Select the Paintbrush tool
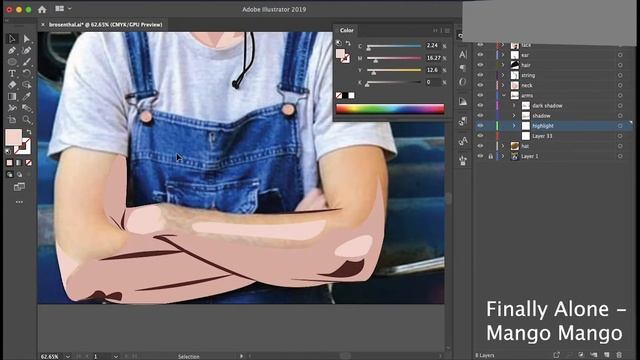Viewport: 640px width, 360px height. pyautogui.click(x=27, y=62)
